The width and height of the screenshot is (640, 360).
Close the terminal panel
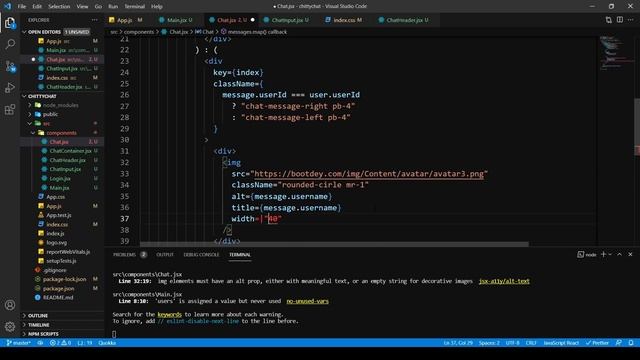click(630, 254)
